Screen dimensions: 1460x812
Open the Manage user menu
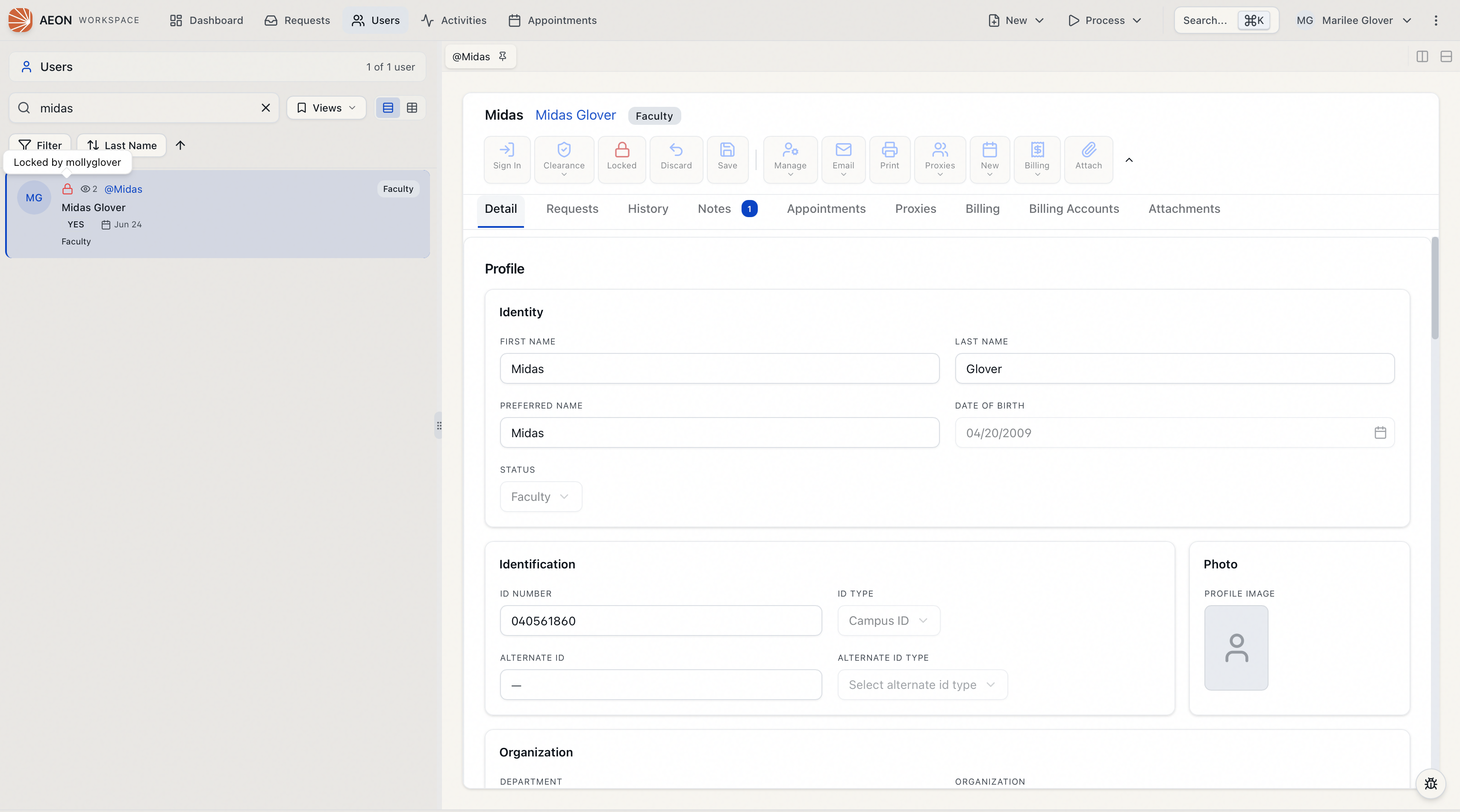790,159
